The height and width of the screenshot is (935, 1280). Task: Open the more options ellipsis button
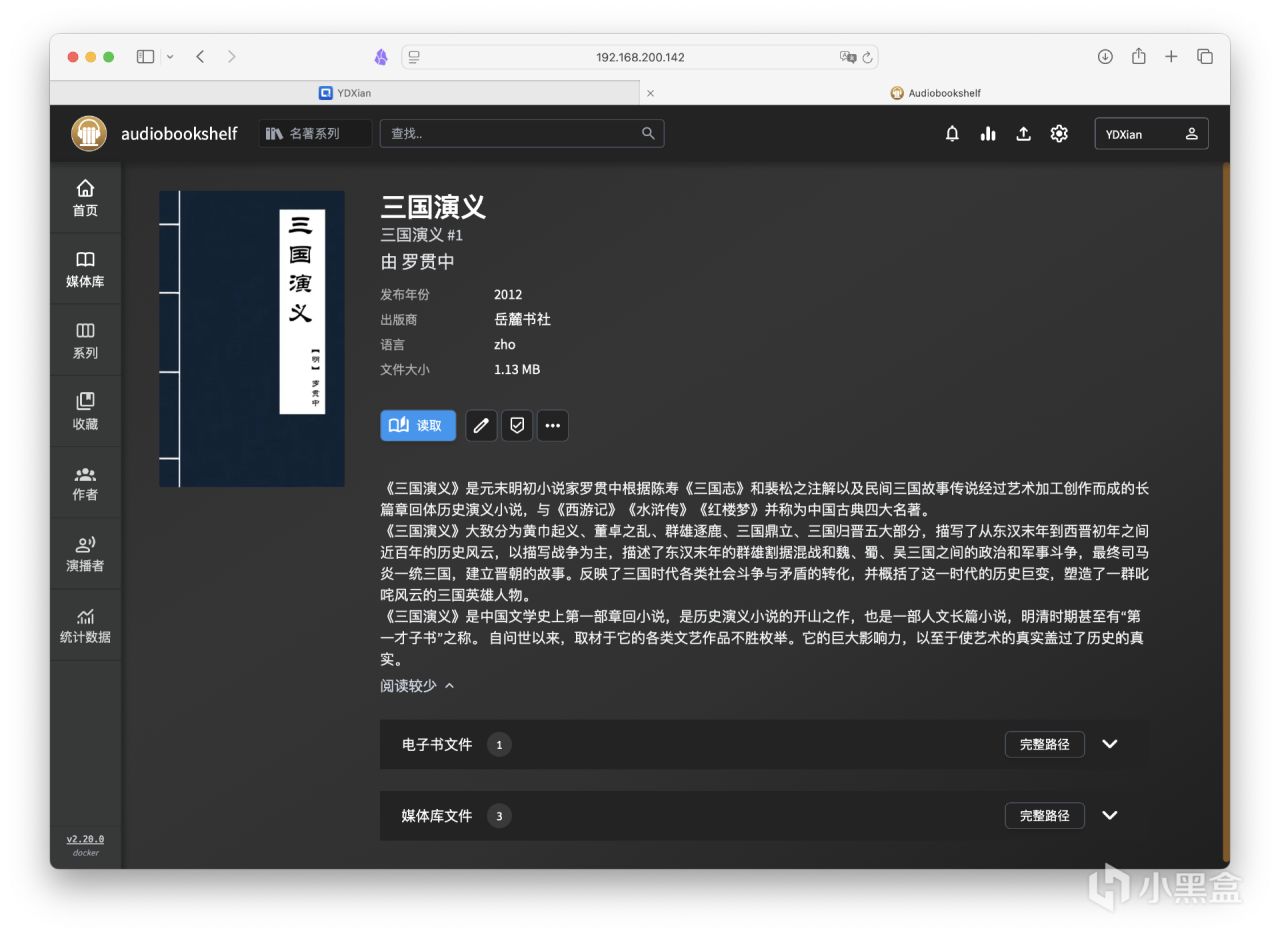click(x=553, y=425)
